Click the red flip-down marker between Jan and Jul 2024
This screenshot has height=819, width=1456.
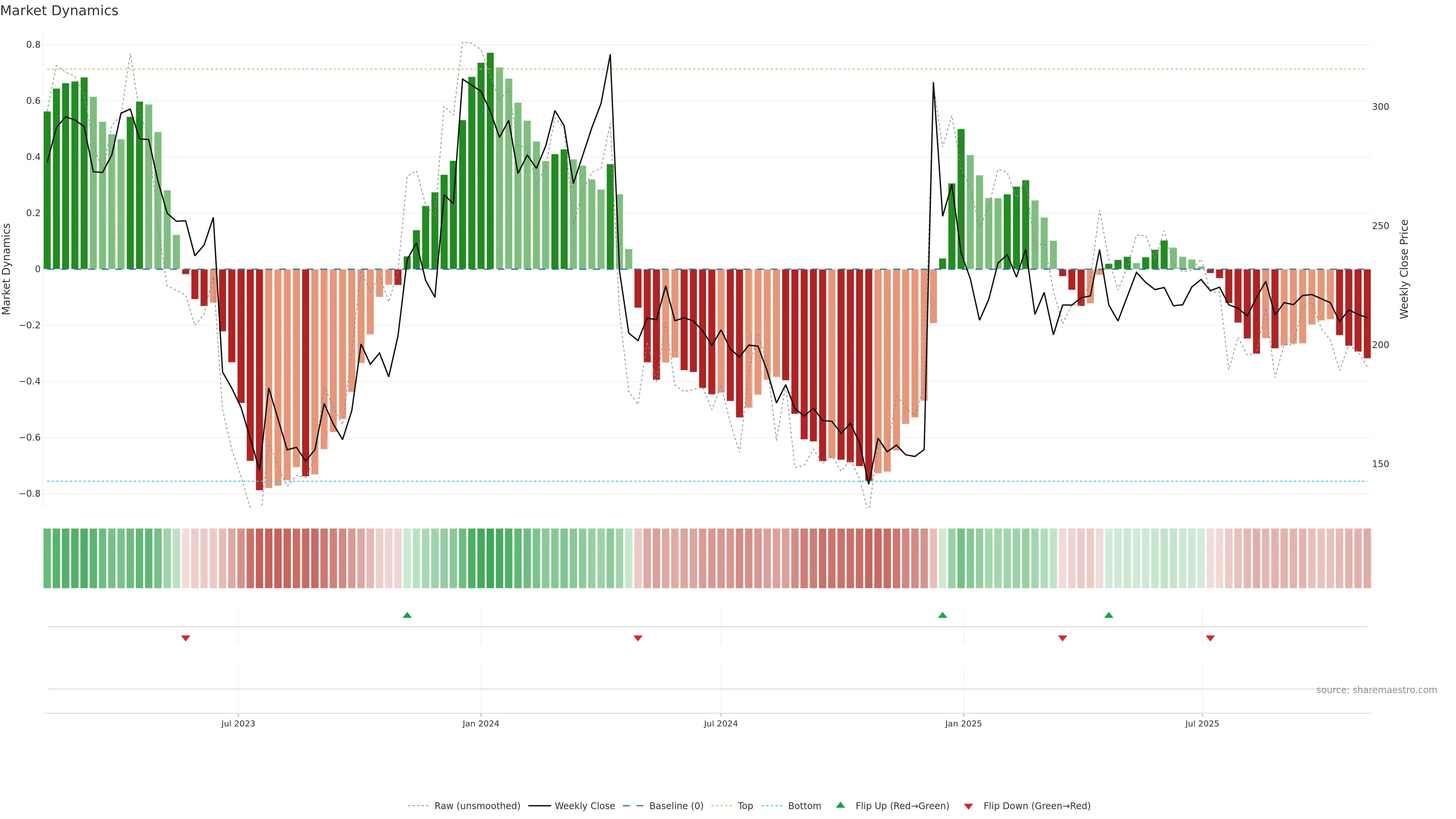pyautogui.click(x=638, y=638)
